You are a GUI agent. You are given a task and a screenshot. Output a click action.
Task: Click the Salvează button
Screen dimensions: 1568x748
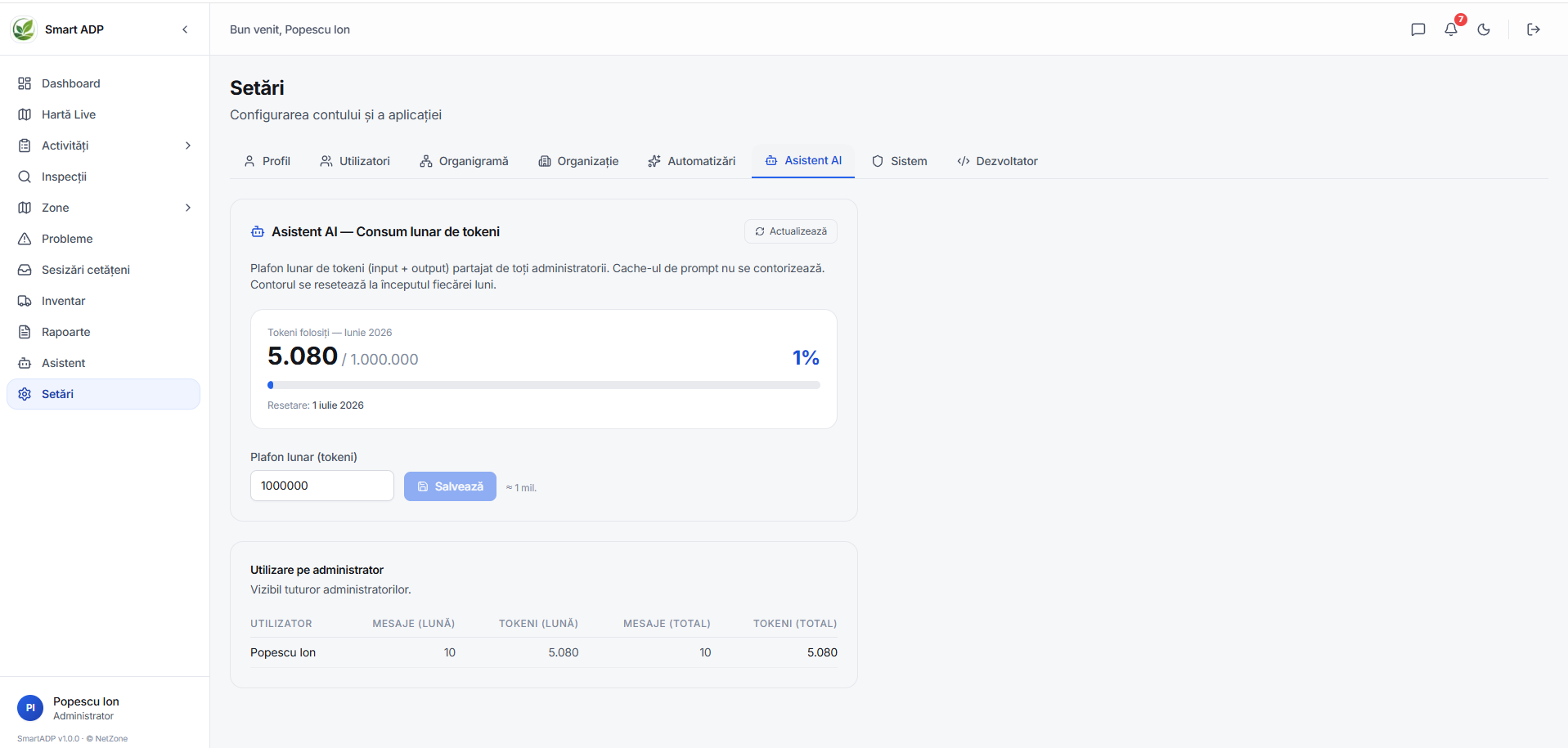tap(450, 486)
